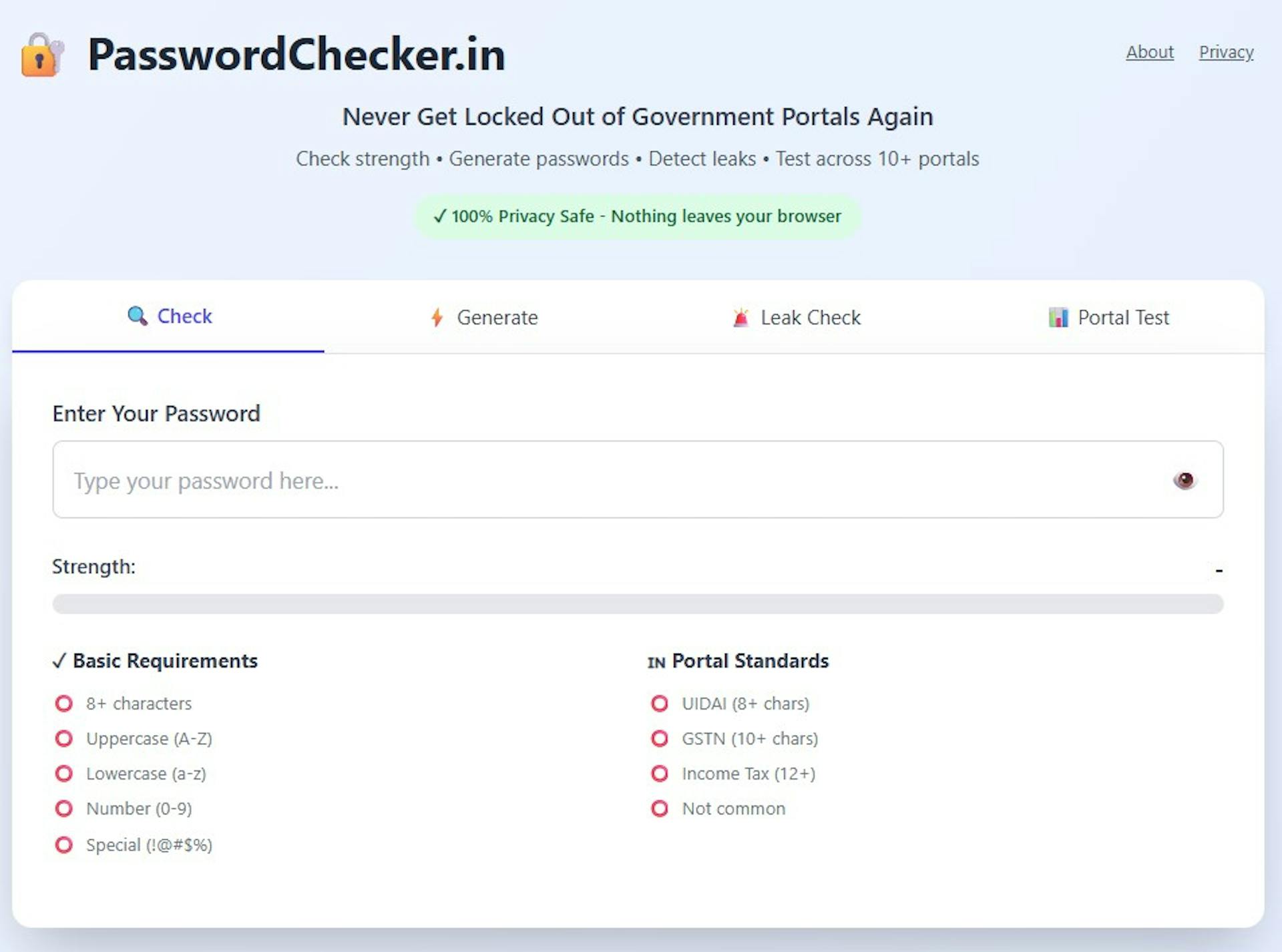This screenshot has height=952, width=1282.
Task: Click the Uppercase (A-Z) requirement indicator
Action: point(64,738)
